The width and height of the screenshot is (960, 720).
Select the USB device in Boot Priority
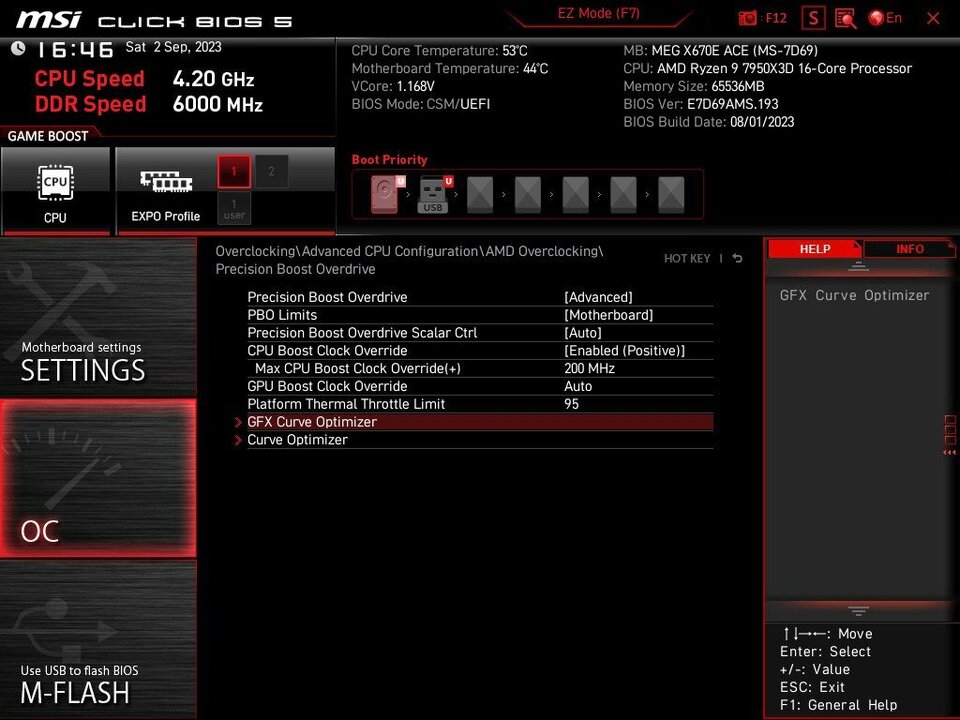point(433,194)
